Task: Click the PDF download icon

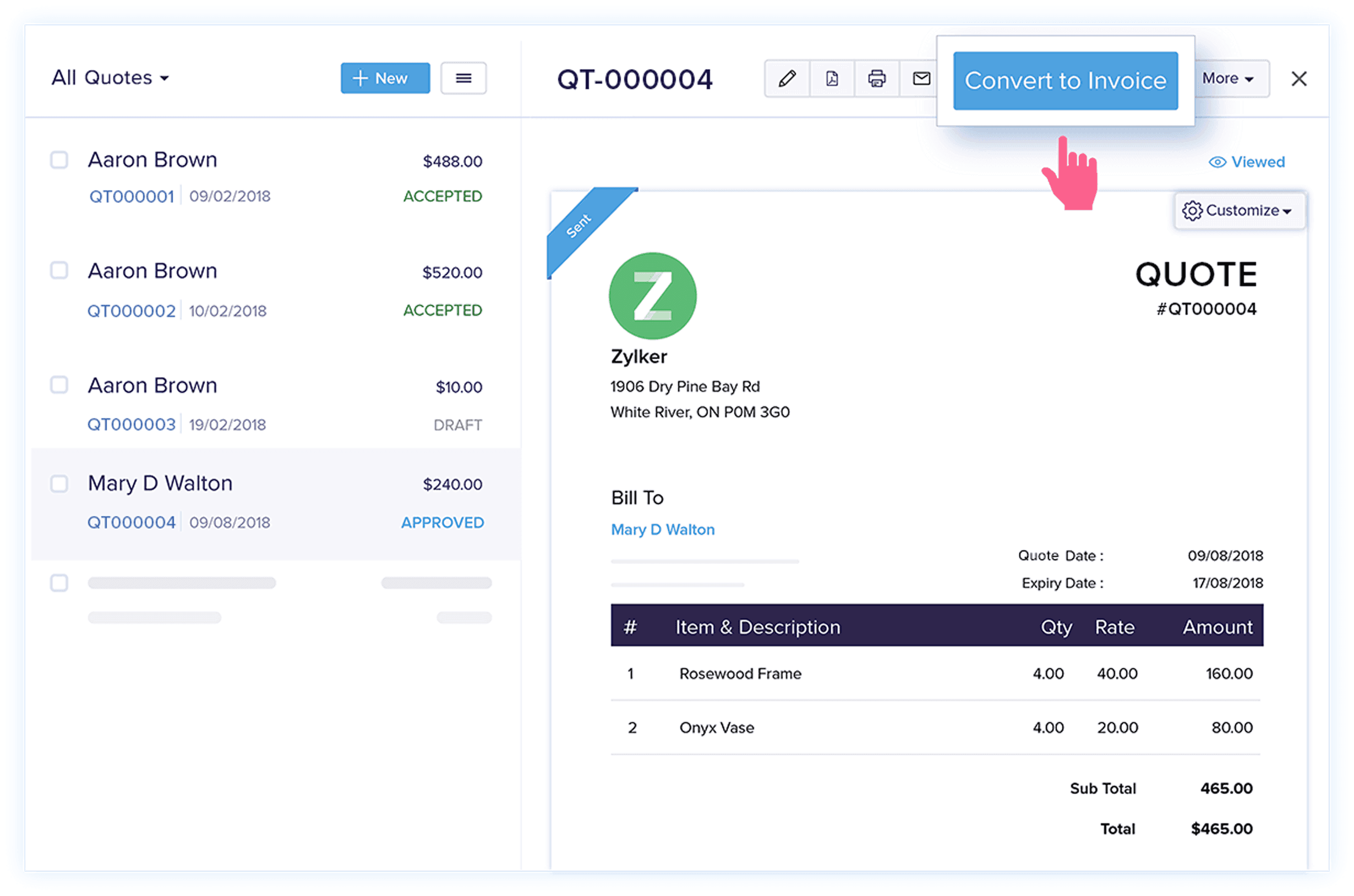Action: tap(832, 78)
